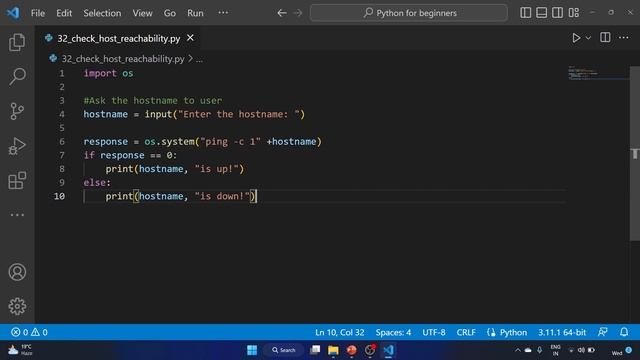Close the 32_check_host_reachability.py tab

tap(190, 38)
